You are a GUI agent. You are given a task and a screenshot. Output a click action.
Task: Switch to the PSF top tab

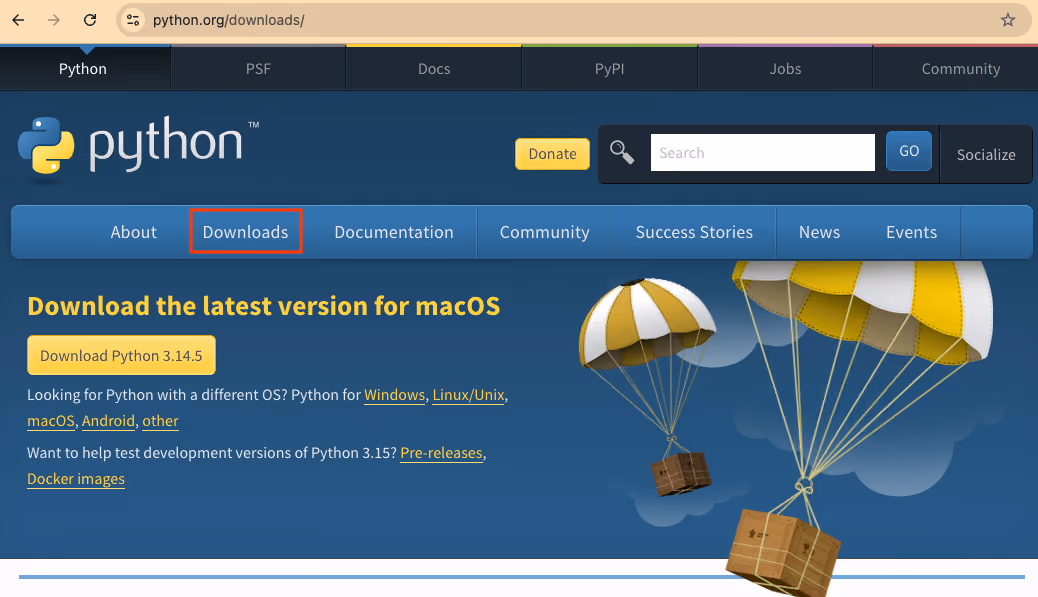click(x=258, y=69)
